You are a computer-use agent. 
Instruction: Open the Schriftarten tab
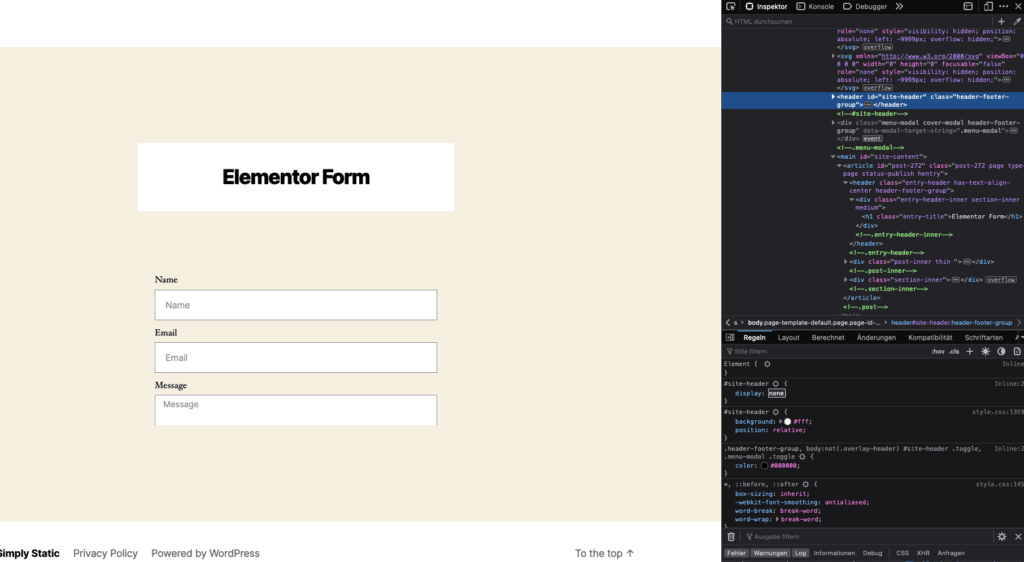click(984, 337)
